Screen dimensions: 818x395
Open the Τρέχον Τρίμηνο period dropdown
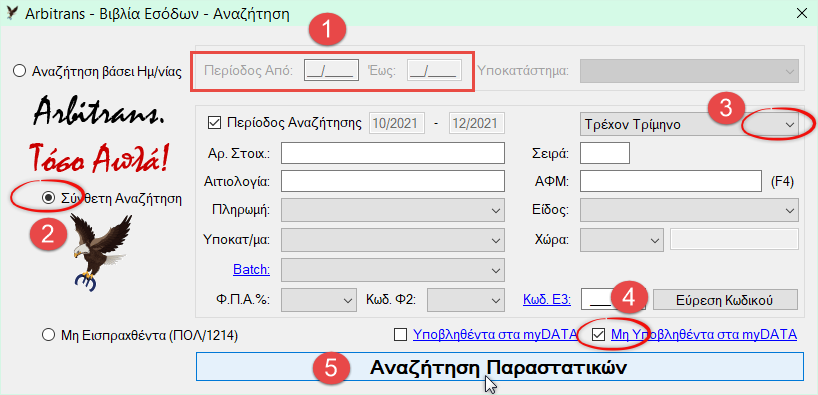point(689,125)
